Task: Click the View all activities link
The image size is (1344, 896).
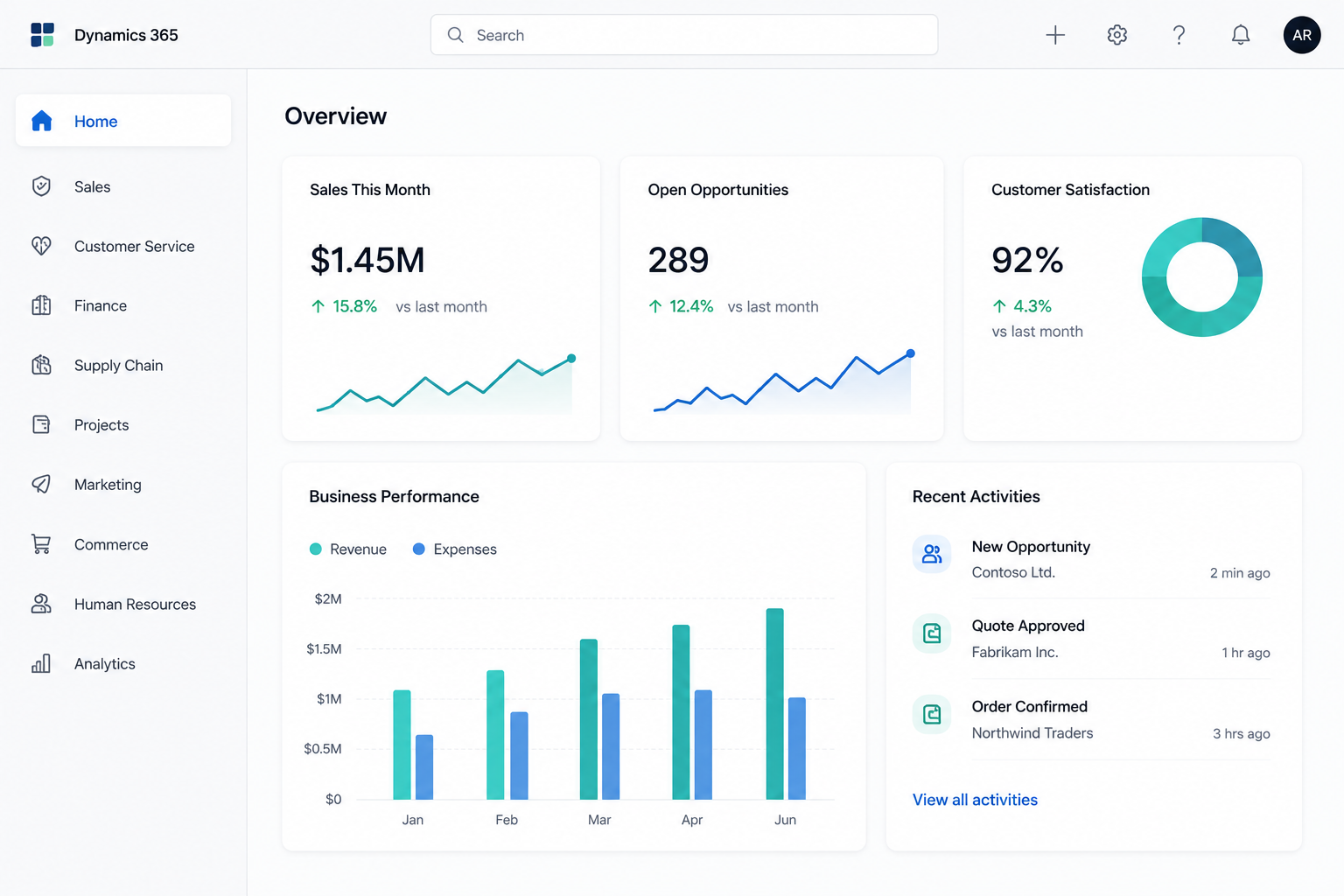Action: pyautogui.click(x=975, y=800)
